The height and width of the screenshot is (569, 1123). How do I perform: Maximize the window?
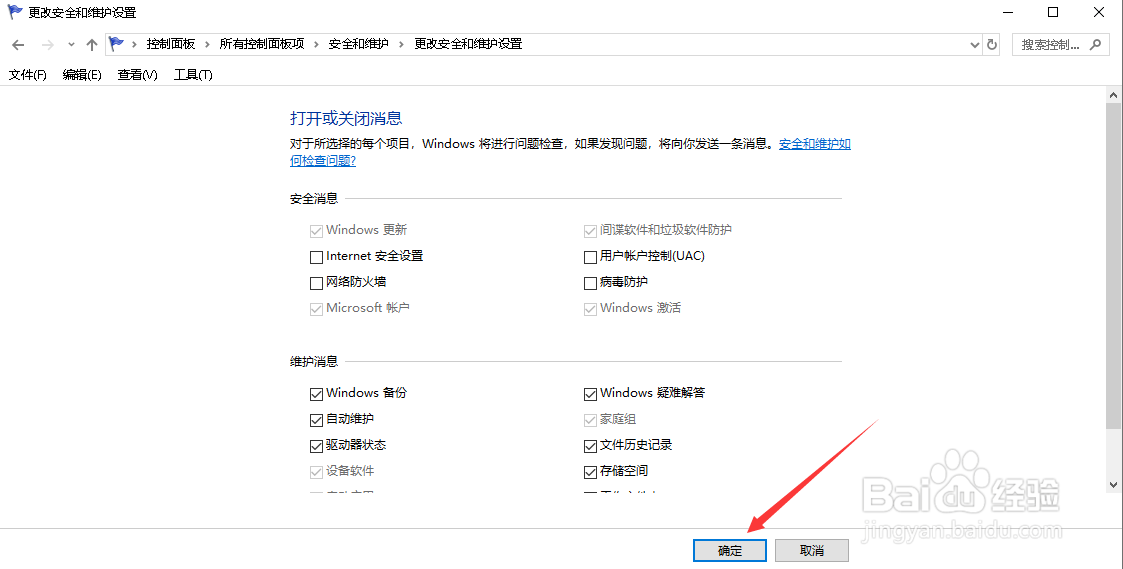[1053, 12]
